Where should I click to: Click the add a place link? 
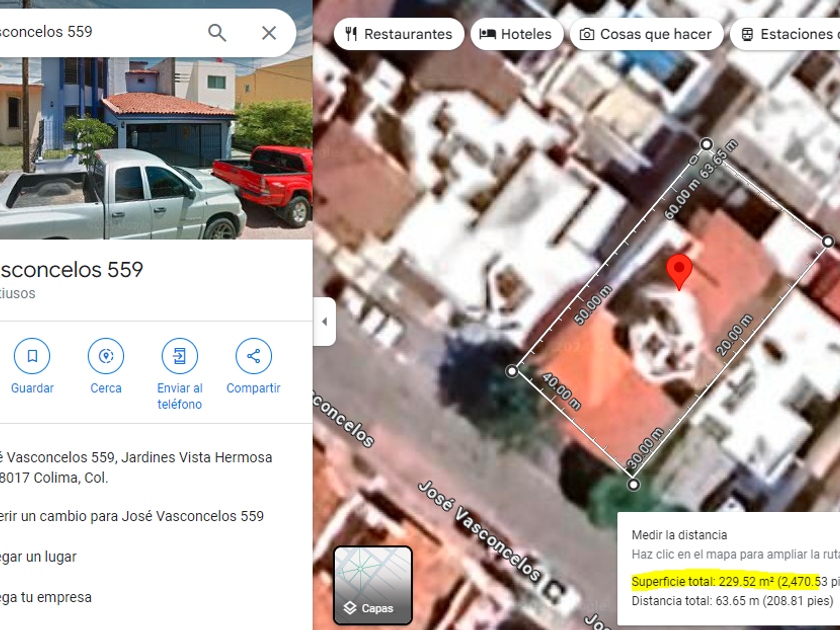(38, 557)
